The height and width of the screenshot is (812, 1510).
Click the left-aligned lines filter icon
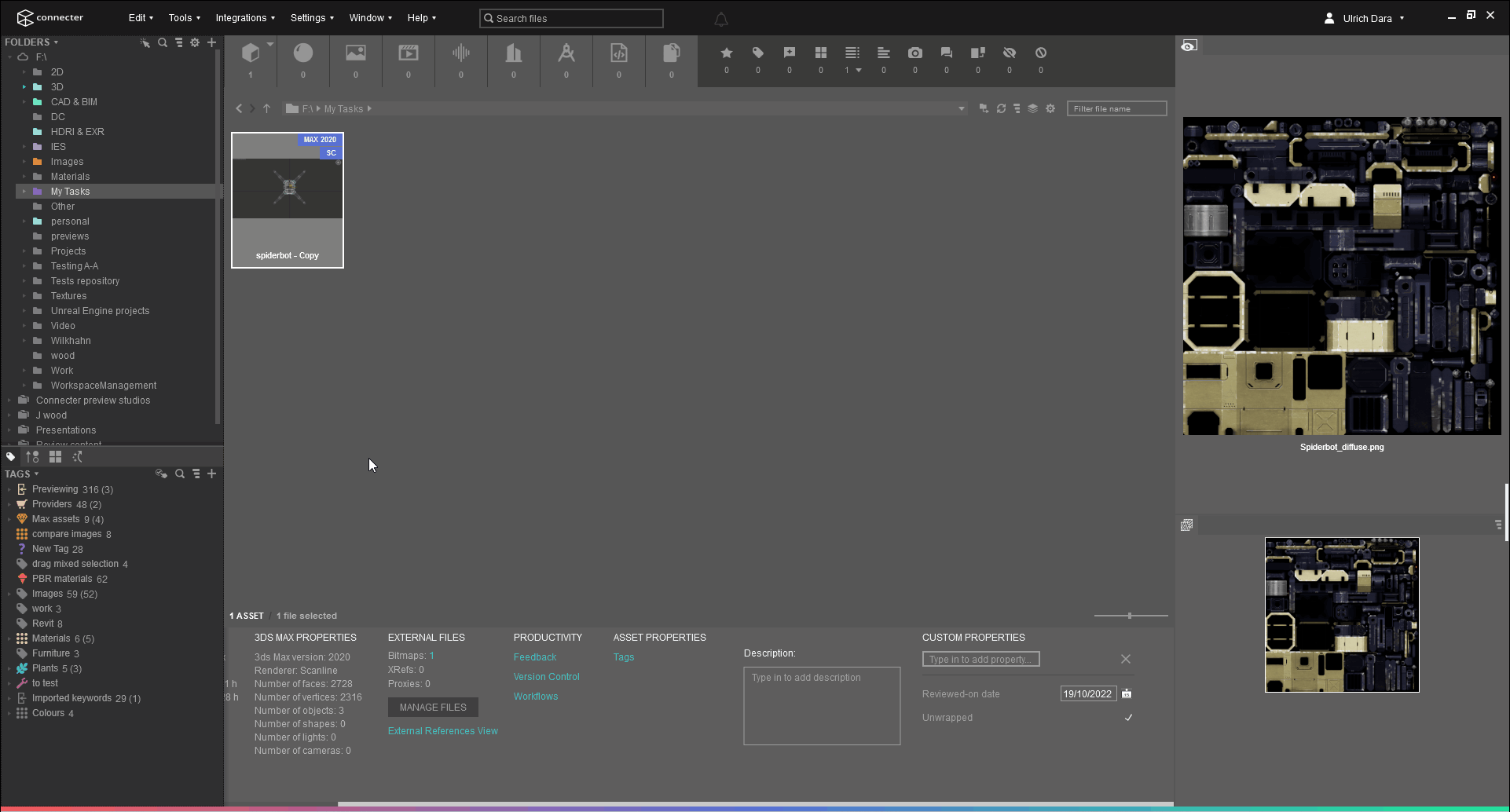[884, 53]
